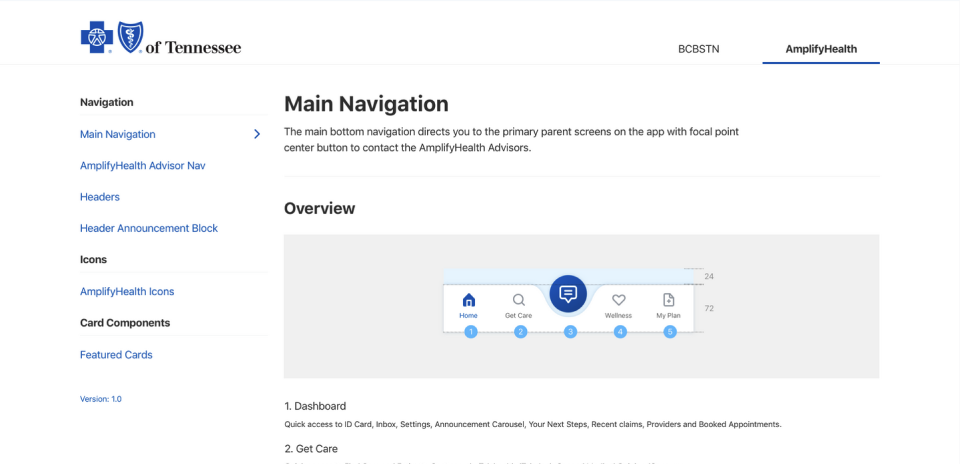Click the '2. Get Care' list heading

point(310,449)
